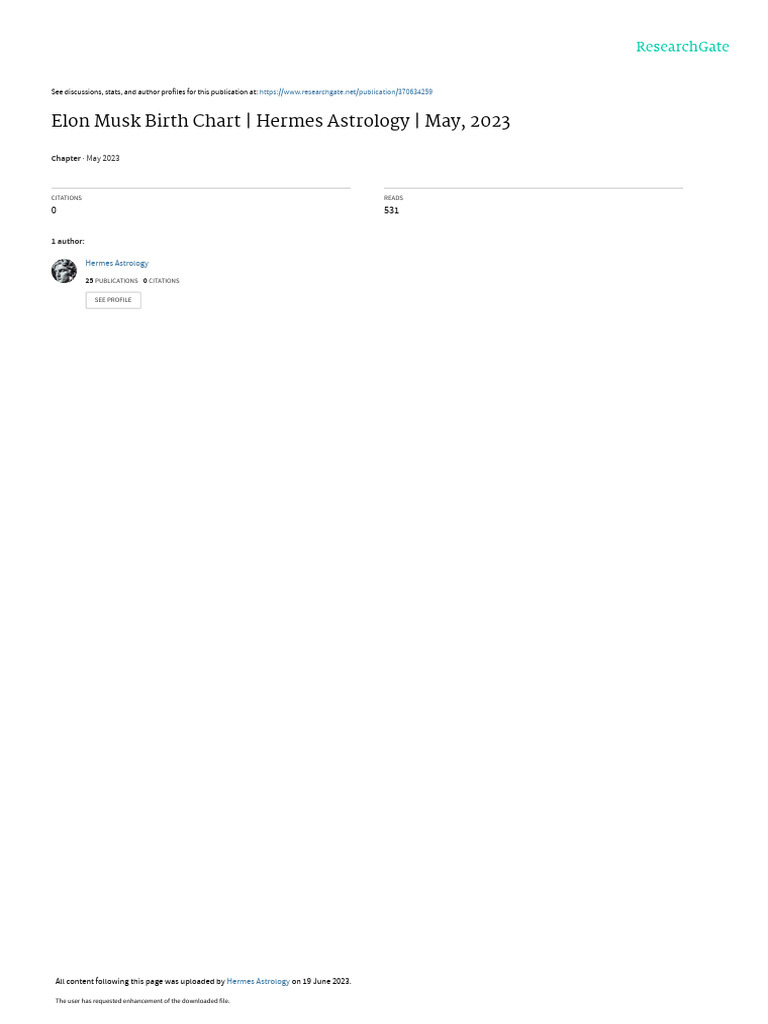Select the 25 PUBLICATIONS stat
The image size is (768, 1024).
[112, 281]
